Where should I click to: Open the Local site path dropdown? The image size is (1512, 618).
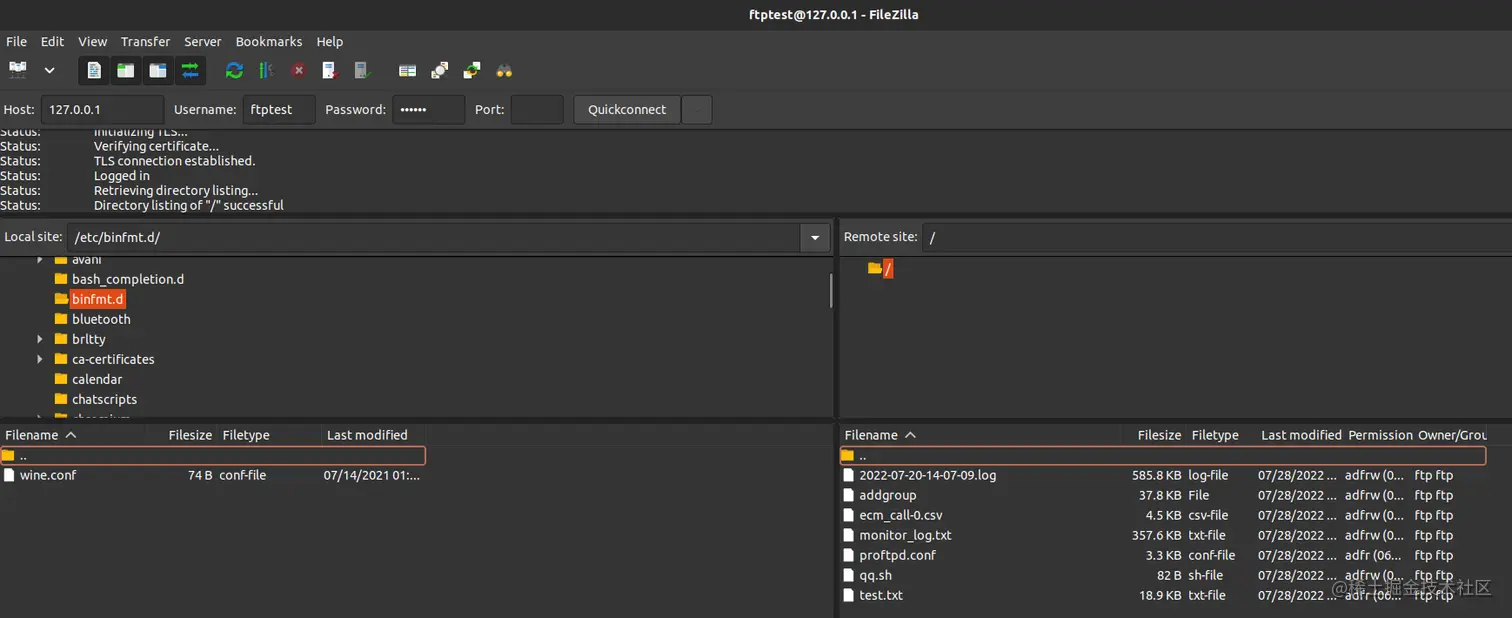point(815,237)
